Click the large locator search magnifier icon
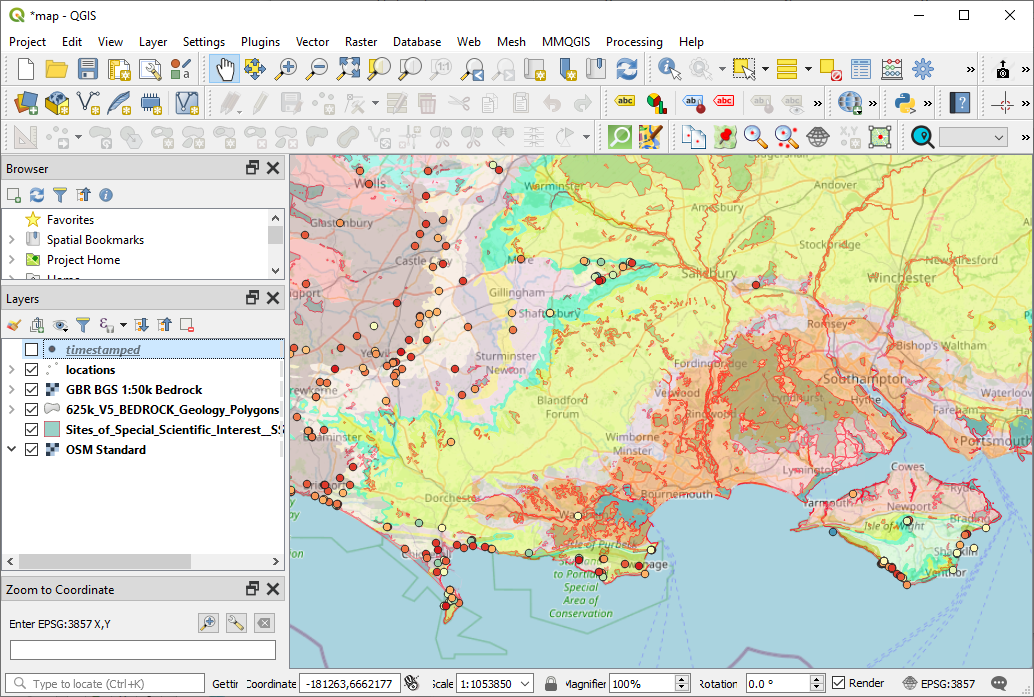The image size is (1034, 697). 922,137
